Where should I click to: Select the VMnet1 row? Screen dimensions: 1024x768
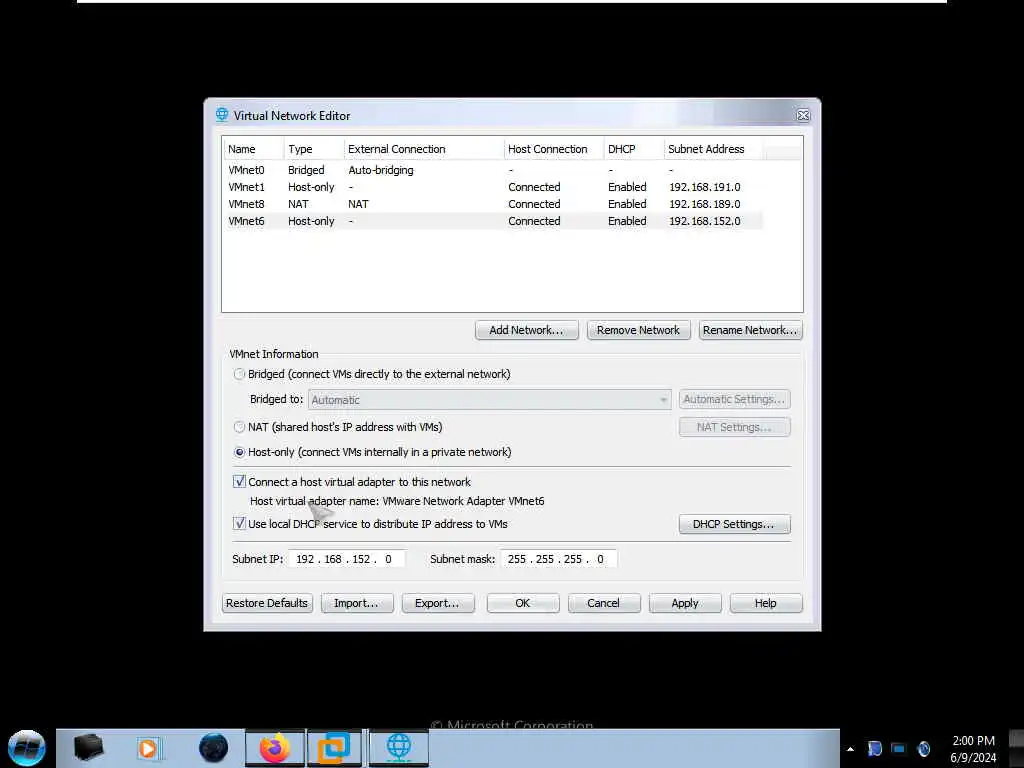tap(493, 187)
